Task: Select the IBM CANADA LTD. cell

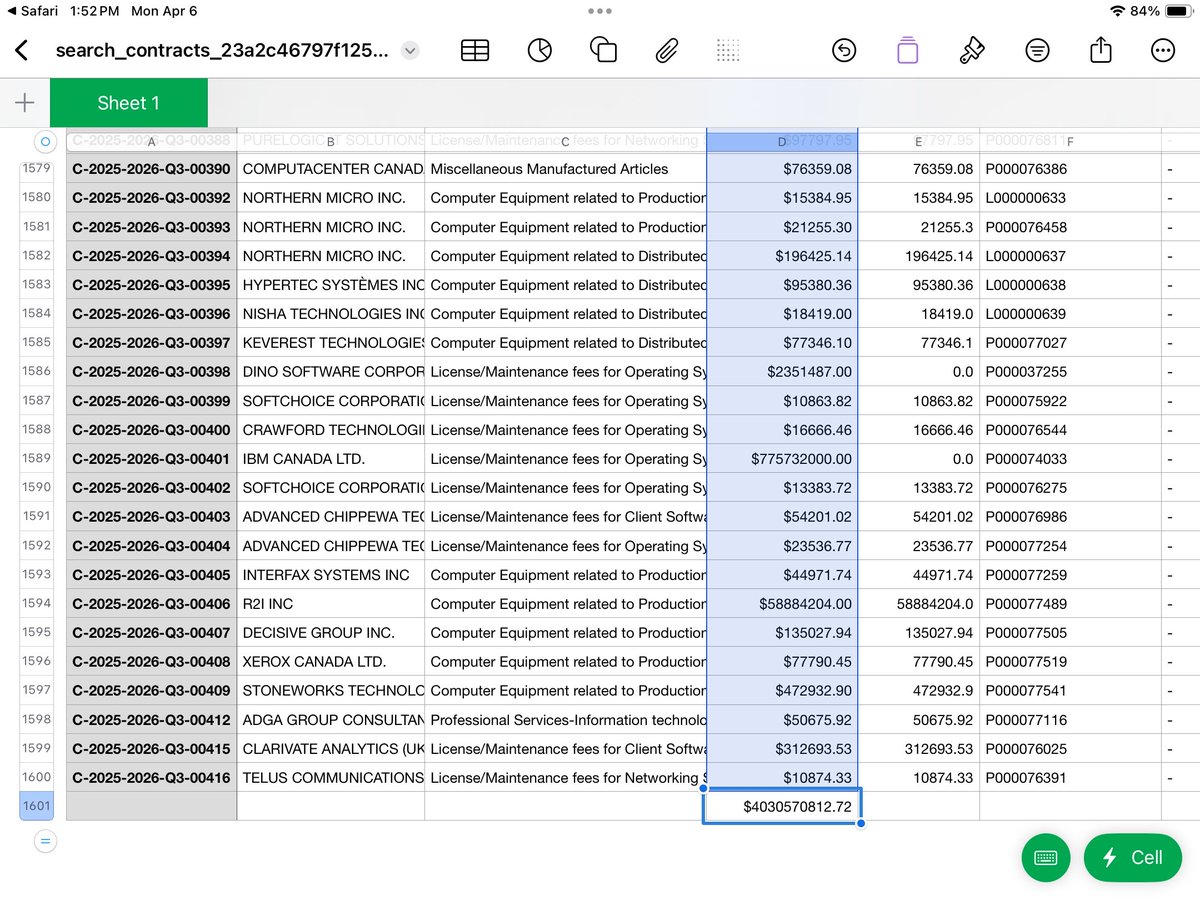Action: point(331,459)
